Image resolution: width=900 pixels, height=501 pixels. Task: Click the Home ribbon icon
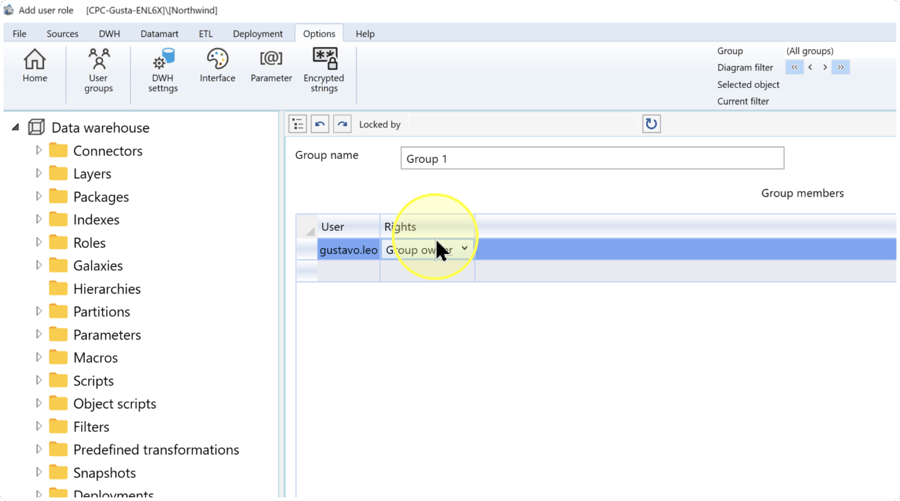(x=34, y=66)
